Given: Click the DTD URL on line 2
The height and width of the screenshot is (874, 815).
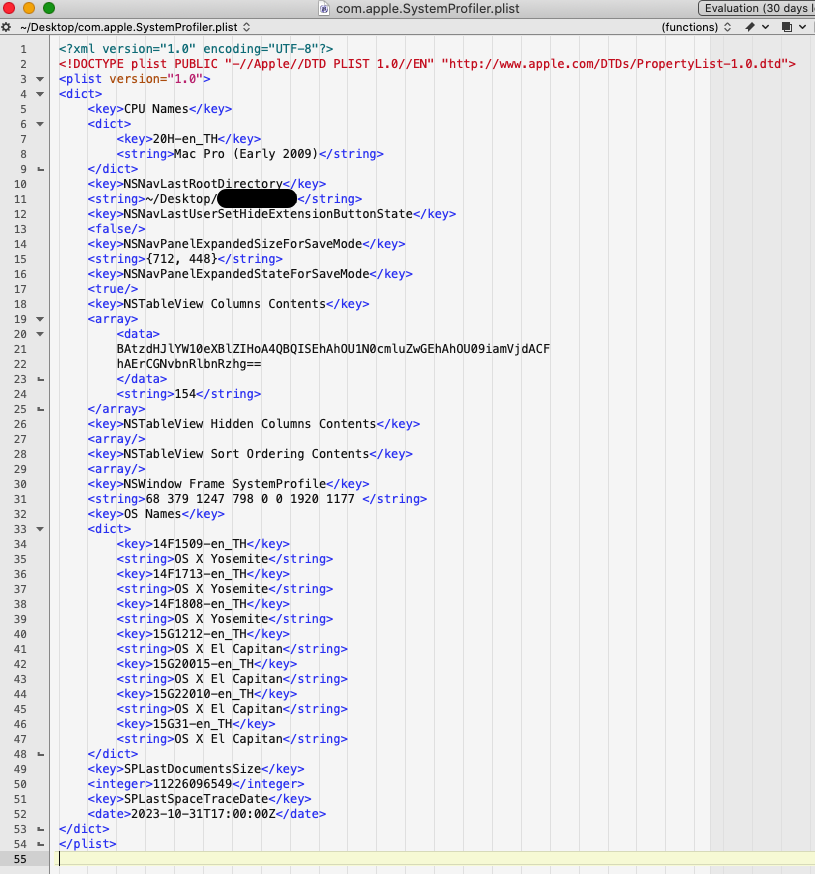Looking at the screenshot, I should [x=614, y=64].
